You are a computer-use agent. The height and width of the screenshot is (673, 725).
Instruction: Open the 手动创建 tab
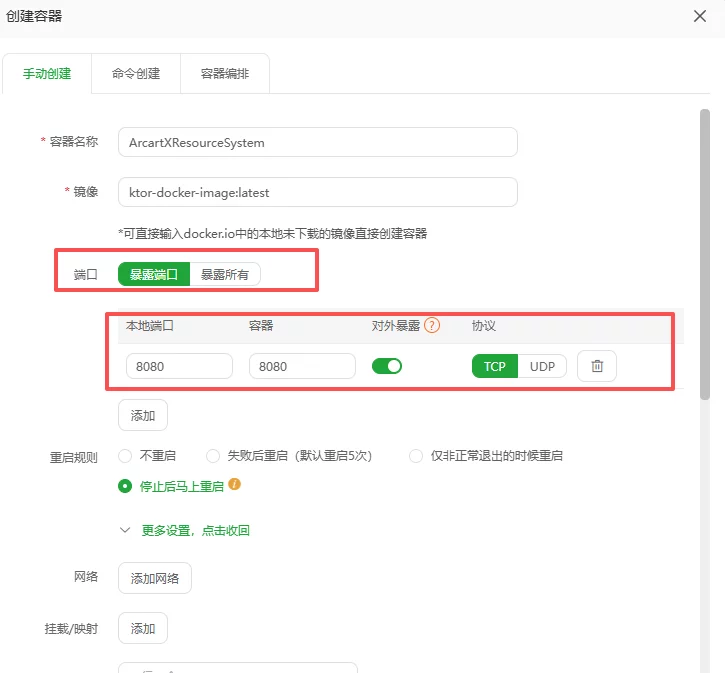coord(47,73)
